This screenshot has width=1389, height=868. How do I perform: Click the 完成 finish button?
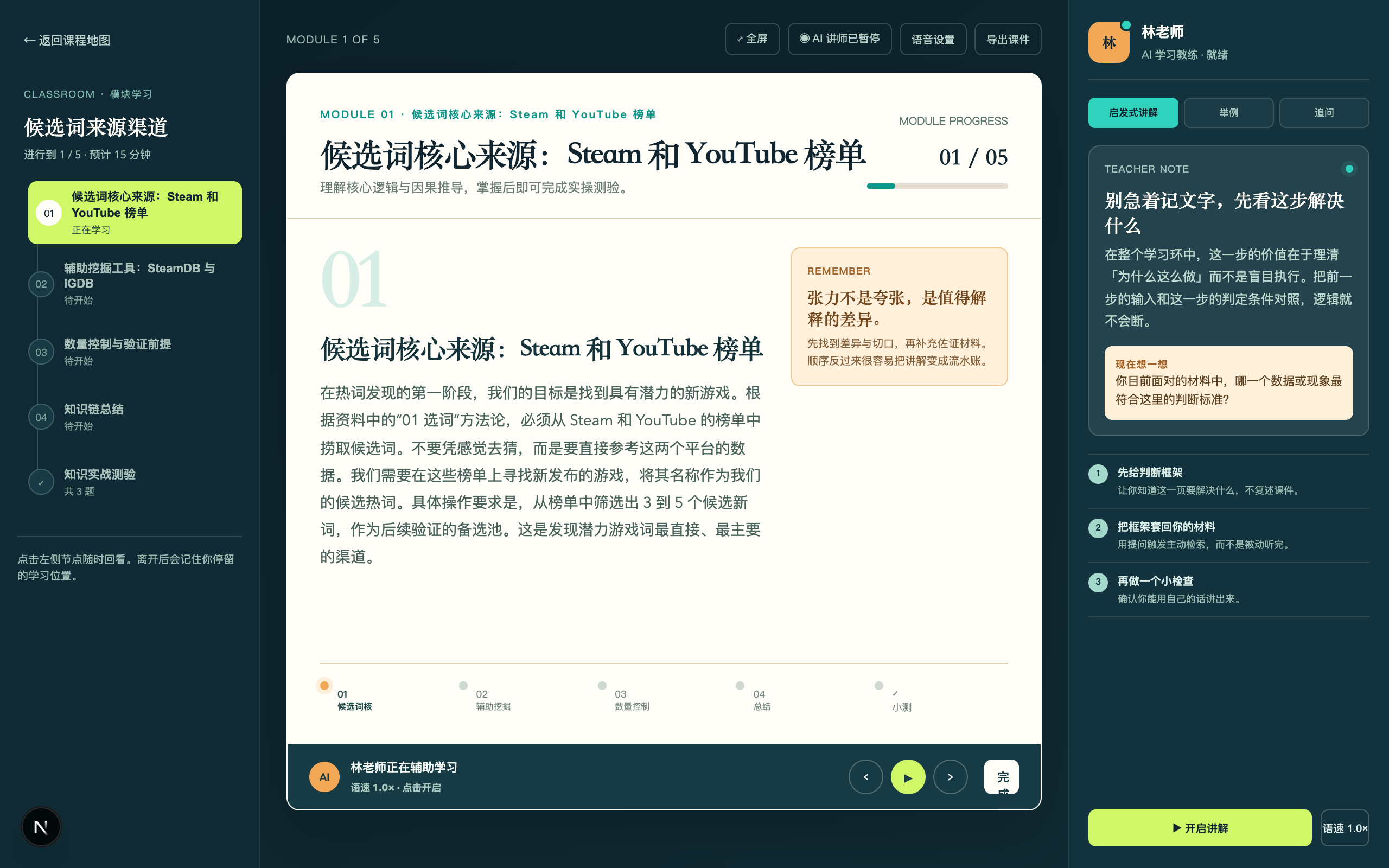[x=1002, y=777]
